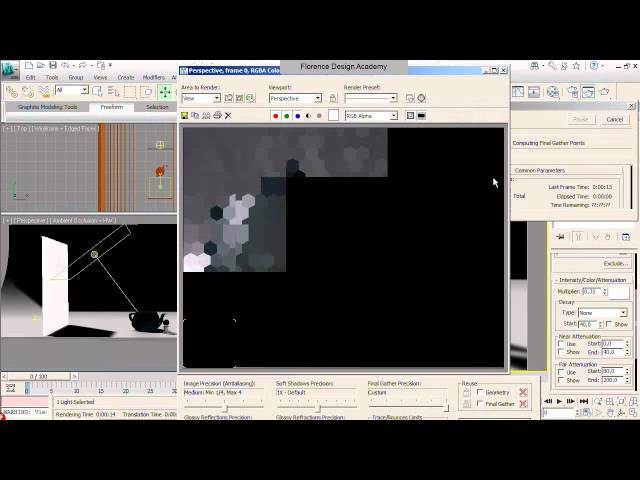Image resolution: width=640 pixels, height=480 pixels.
Task: Click the Go to End playback button
Action: coord(584,402)
